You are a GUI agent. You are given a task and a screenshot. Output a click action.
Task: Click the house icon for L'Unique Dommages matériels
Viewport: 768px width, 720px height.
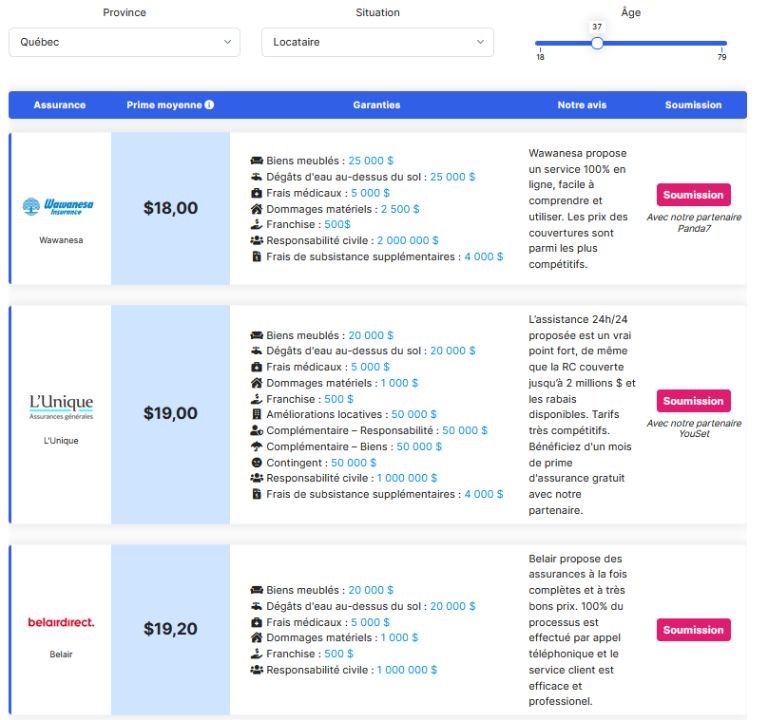(x=257, y=383)
